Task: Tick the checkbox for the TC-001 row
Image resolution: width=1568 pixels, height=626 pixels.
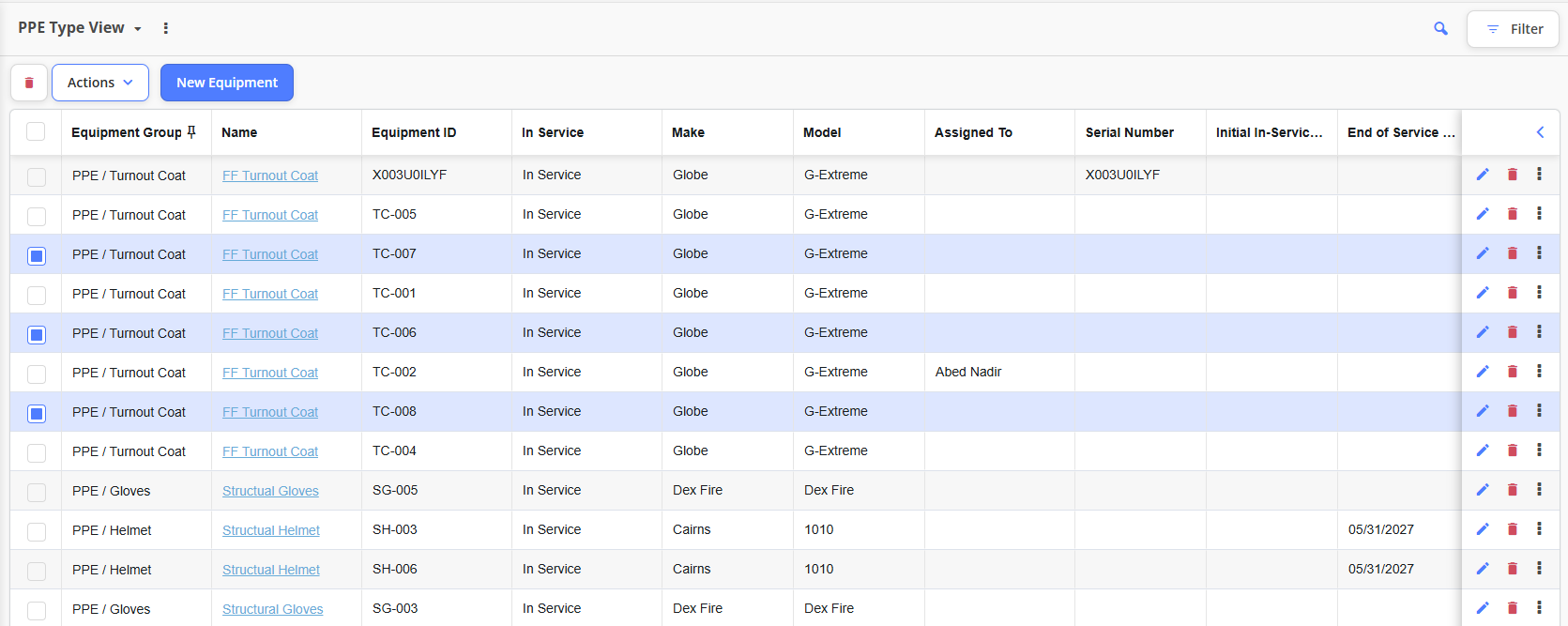Action: pyautogui.click(x=37, y=295)
